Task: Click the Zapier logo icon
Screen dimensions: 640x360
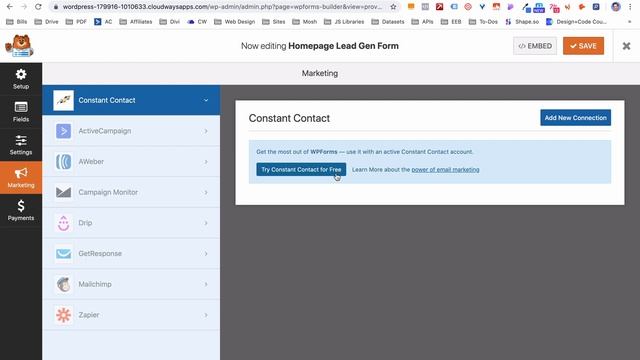Action: (x=63, y=315)
